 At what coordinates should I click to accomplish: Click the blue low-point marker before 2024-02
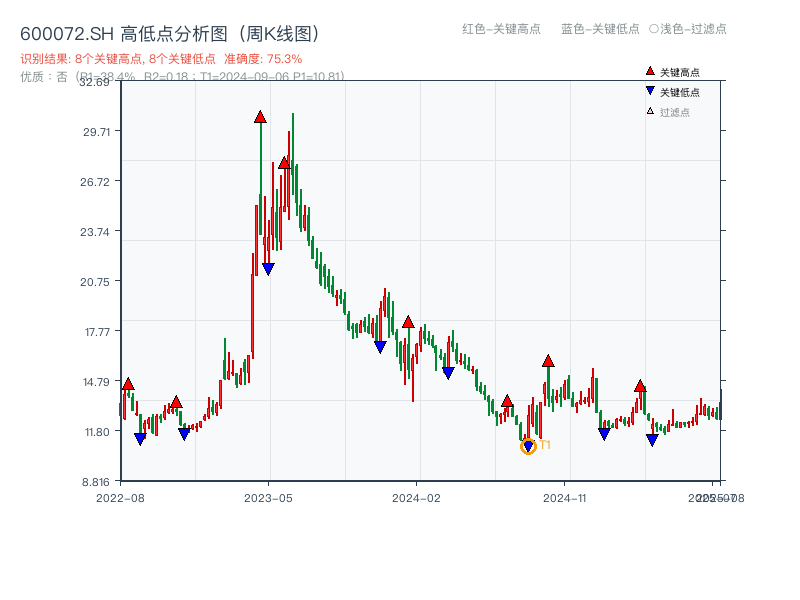click(379, 347)
